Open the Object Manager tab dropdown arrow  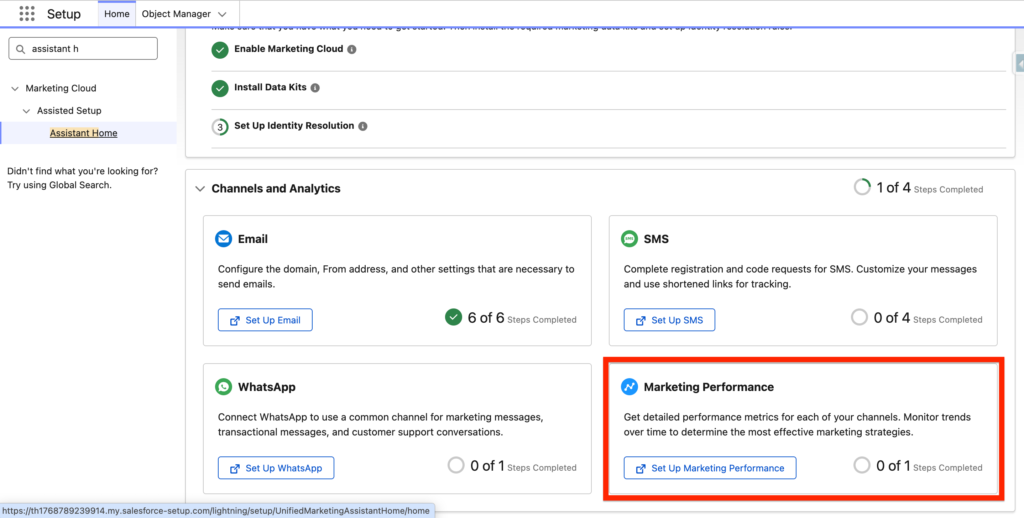pos(221,14)
